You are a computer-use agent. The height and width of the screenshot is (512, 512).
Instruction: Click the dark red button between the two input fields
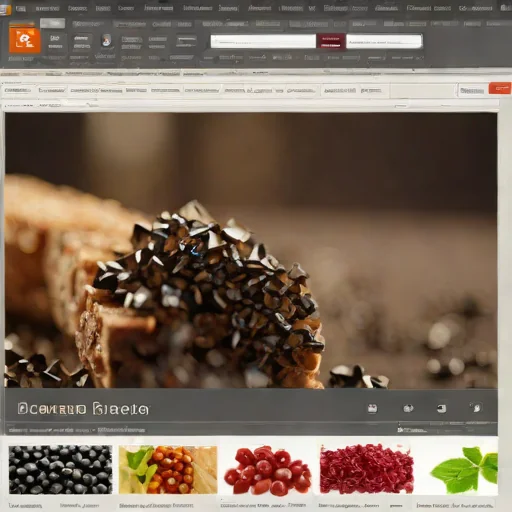point(331,41)
